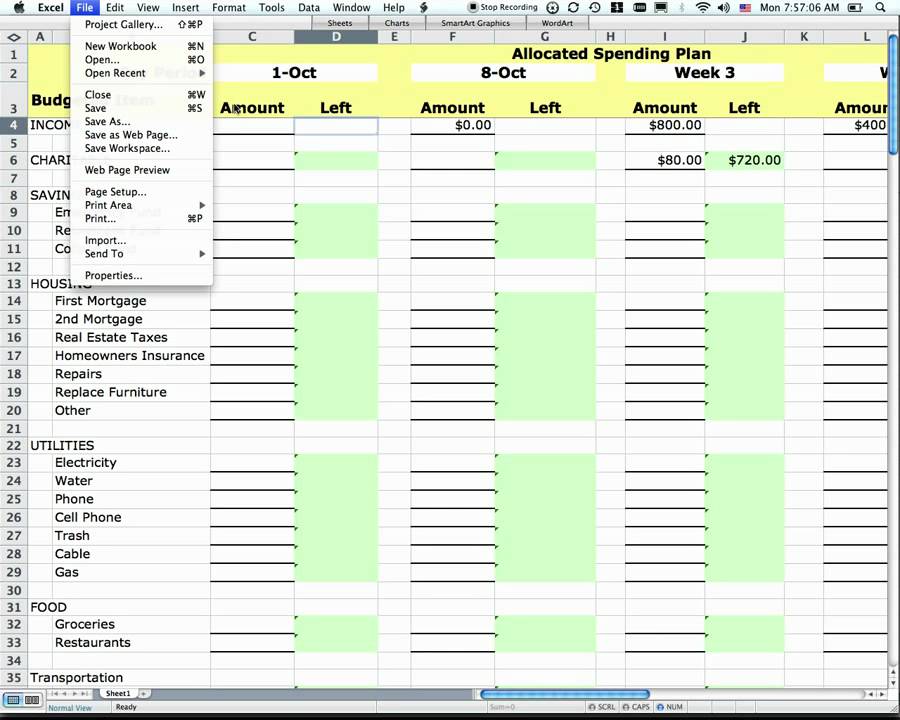
Task: Open the Format menu
Action: coord(228,7)
